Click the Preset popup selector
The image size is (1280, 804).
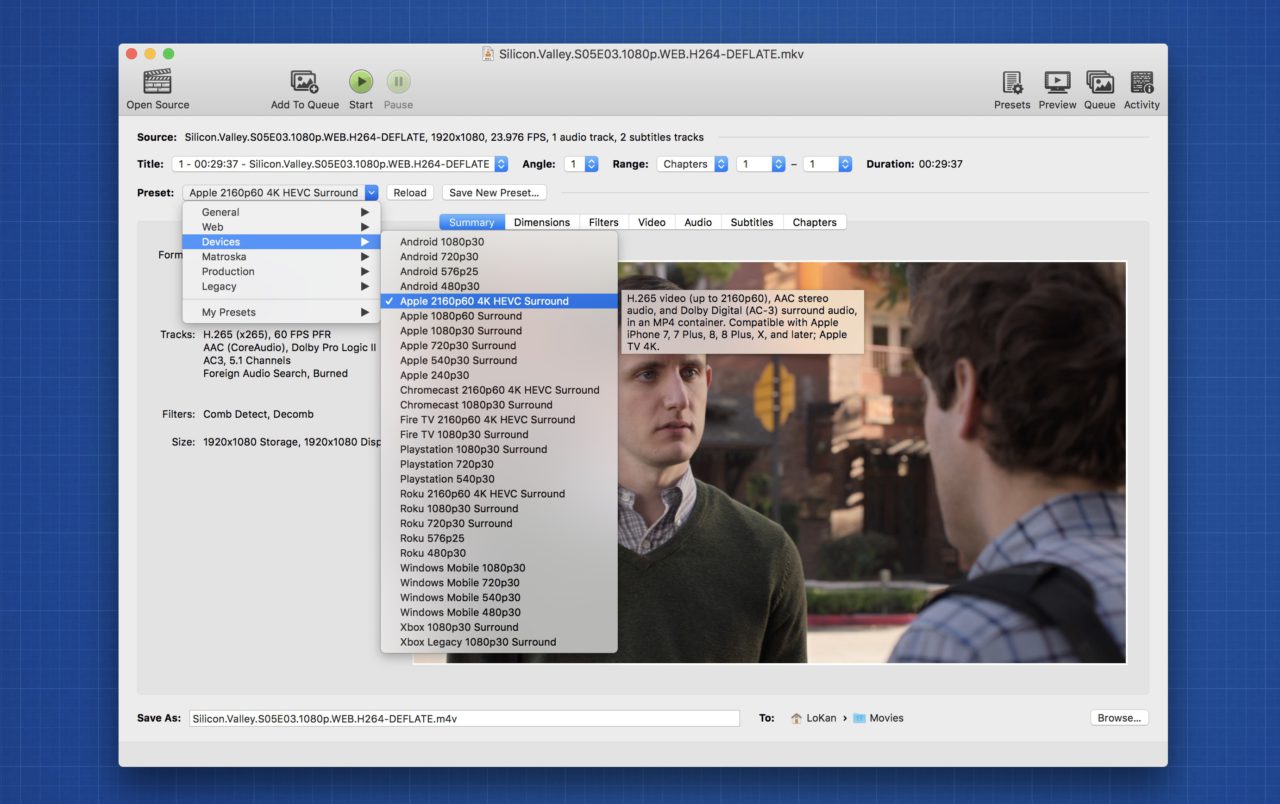point(280,193)
